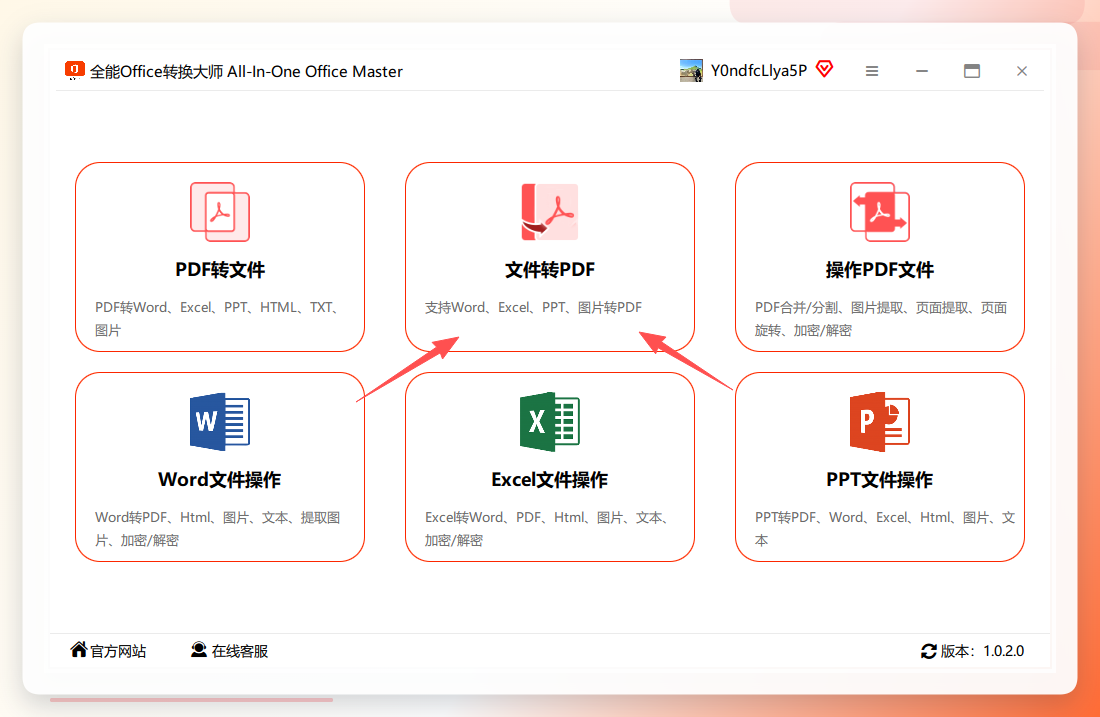Click username Y0ndfcLlya5P
The image size is (1100, 717).
tap(759, 71)
